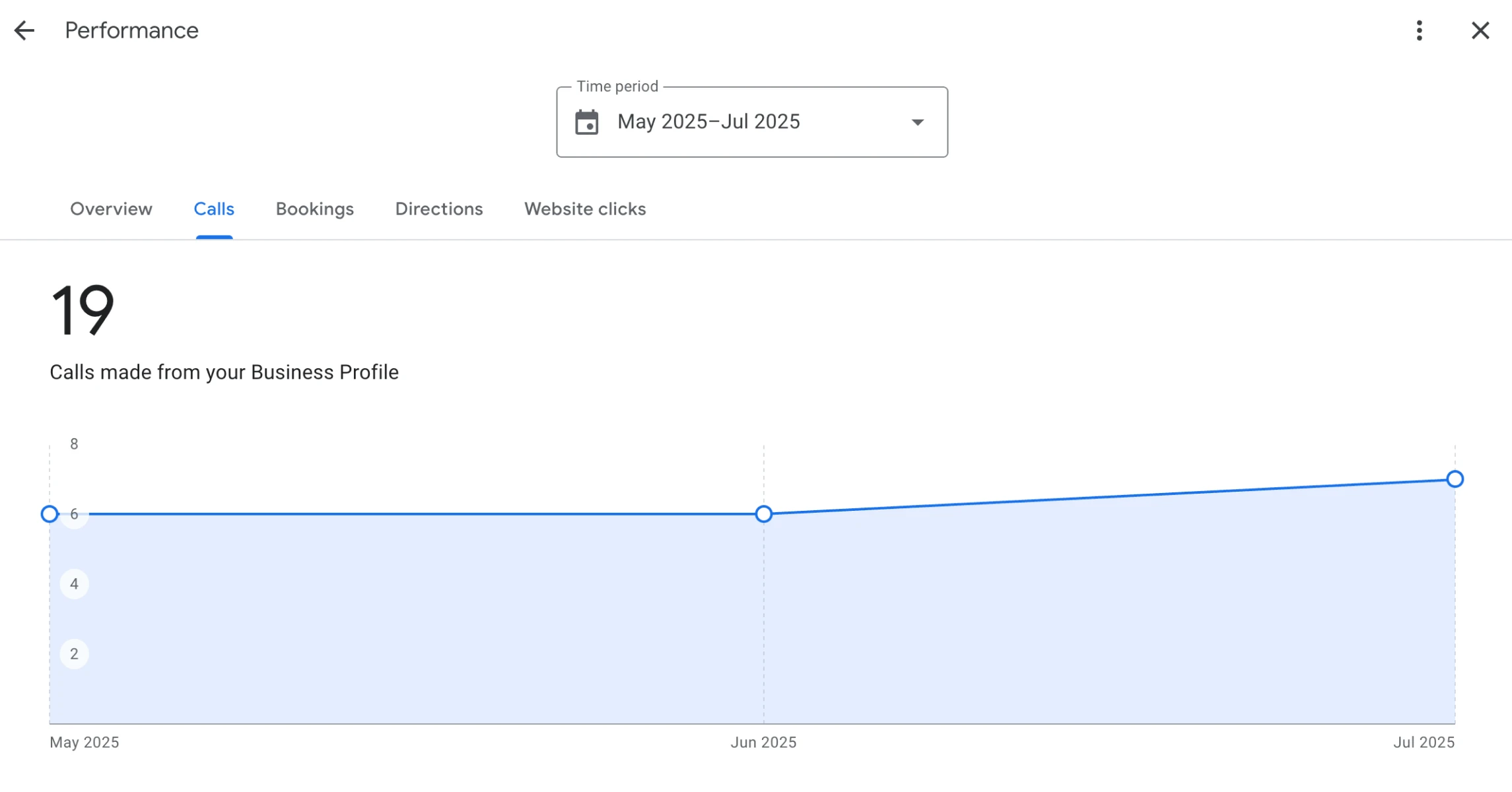Click the calendar icon in the Time period field

coord(587,121)
